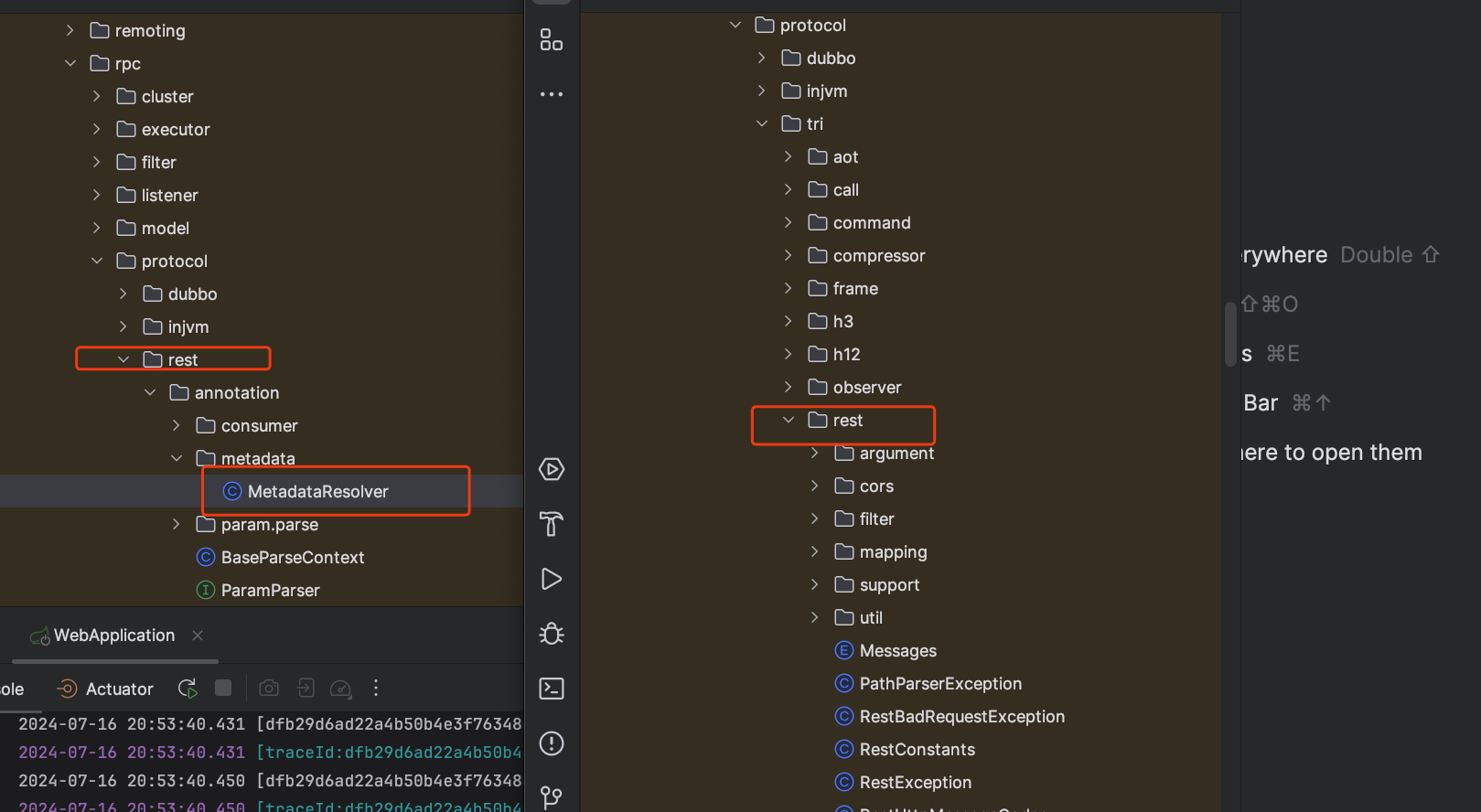Select the frame folder

(x=855, y=288)
